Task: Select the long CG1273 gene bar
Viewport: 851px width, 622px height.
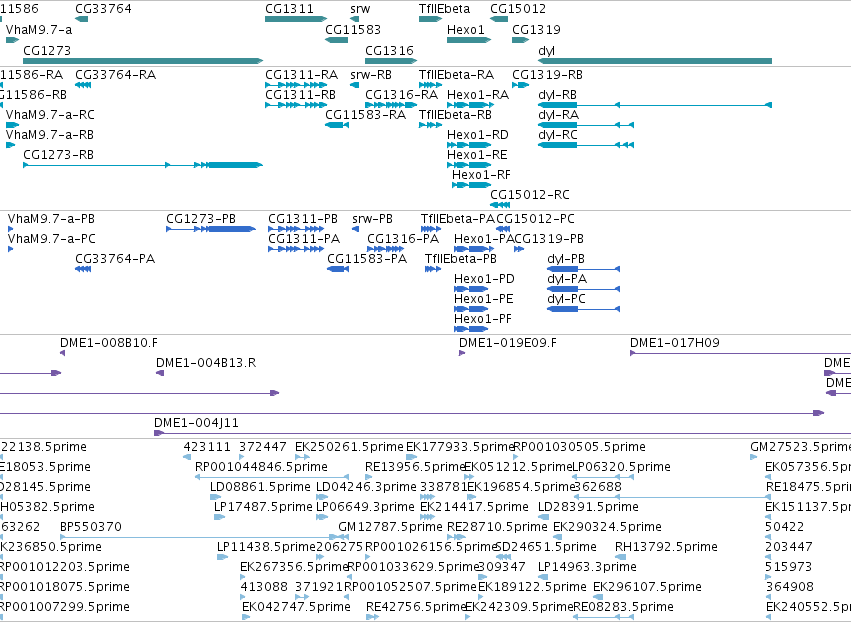Action: click(x=143, y=61)
